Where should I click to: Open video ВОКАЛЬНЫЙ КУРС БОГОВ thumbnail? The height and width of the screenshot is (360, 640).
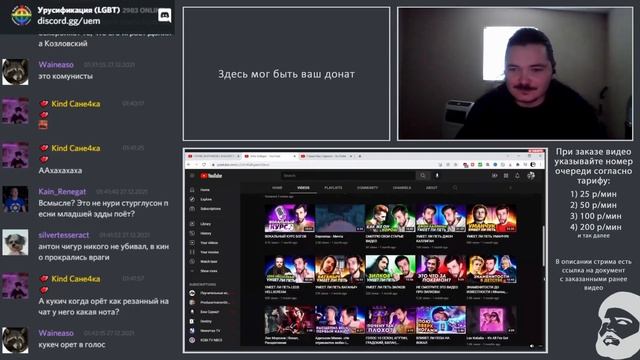[289, 218]
